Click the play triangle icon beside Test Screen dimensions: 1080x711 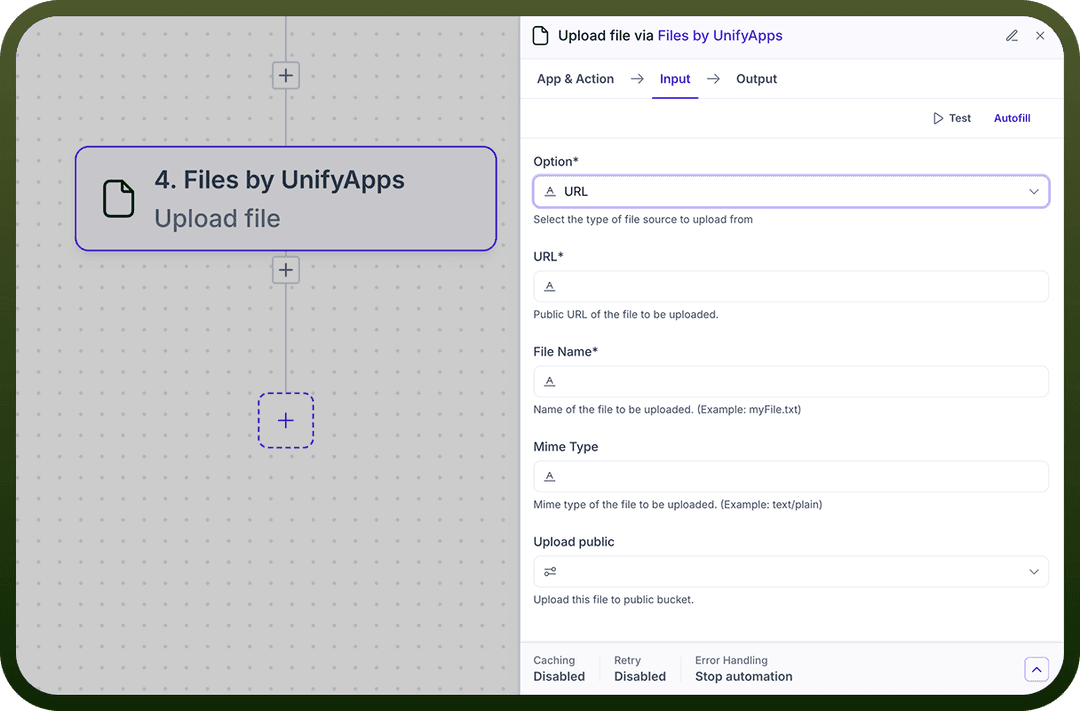click(x=937, y=118)
